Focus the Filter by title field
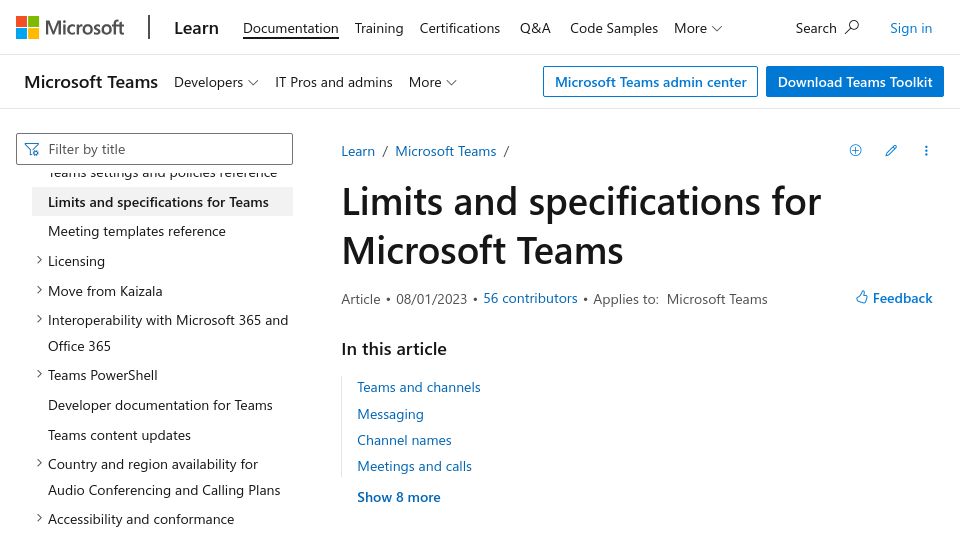 click(x=154, y=149)
